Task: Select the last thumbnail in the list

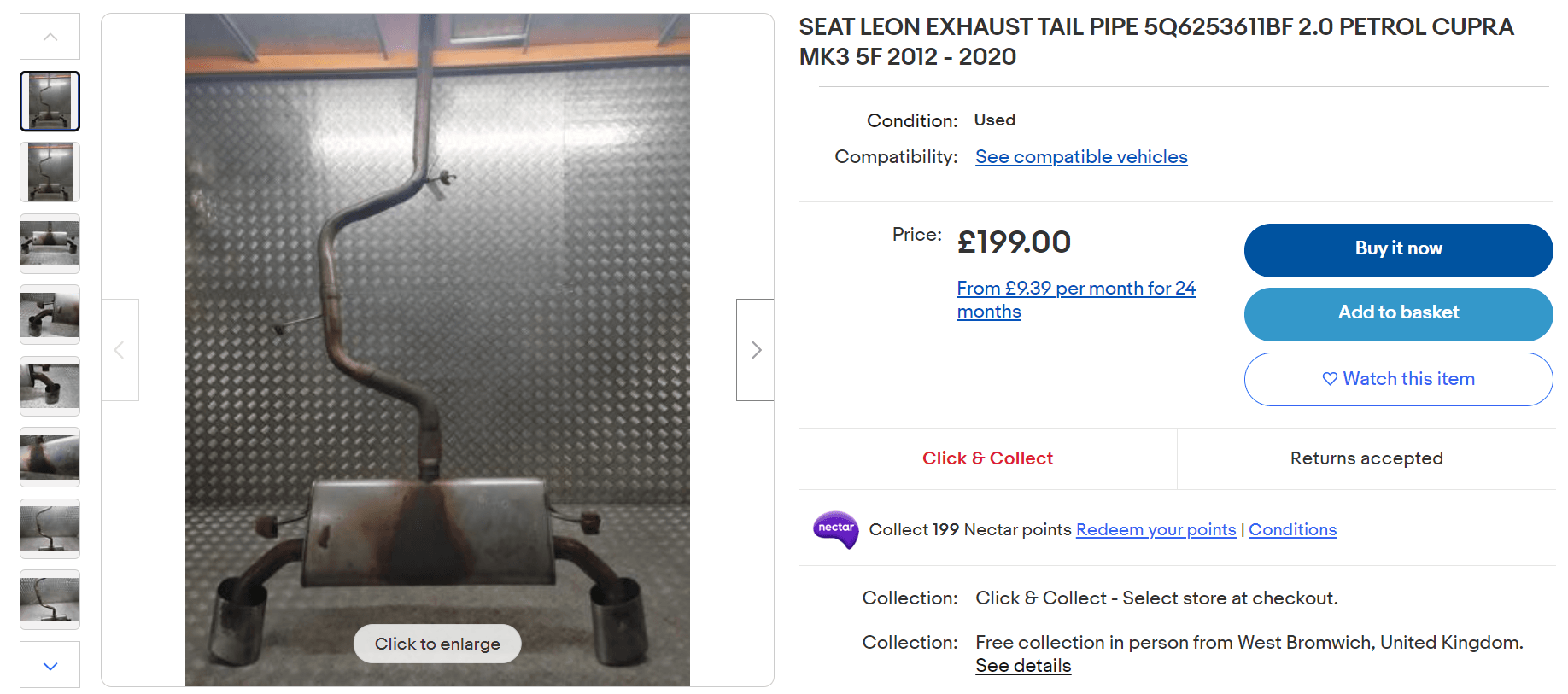Action: coord(50,599)
